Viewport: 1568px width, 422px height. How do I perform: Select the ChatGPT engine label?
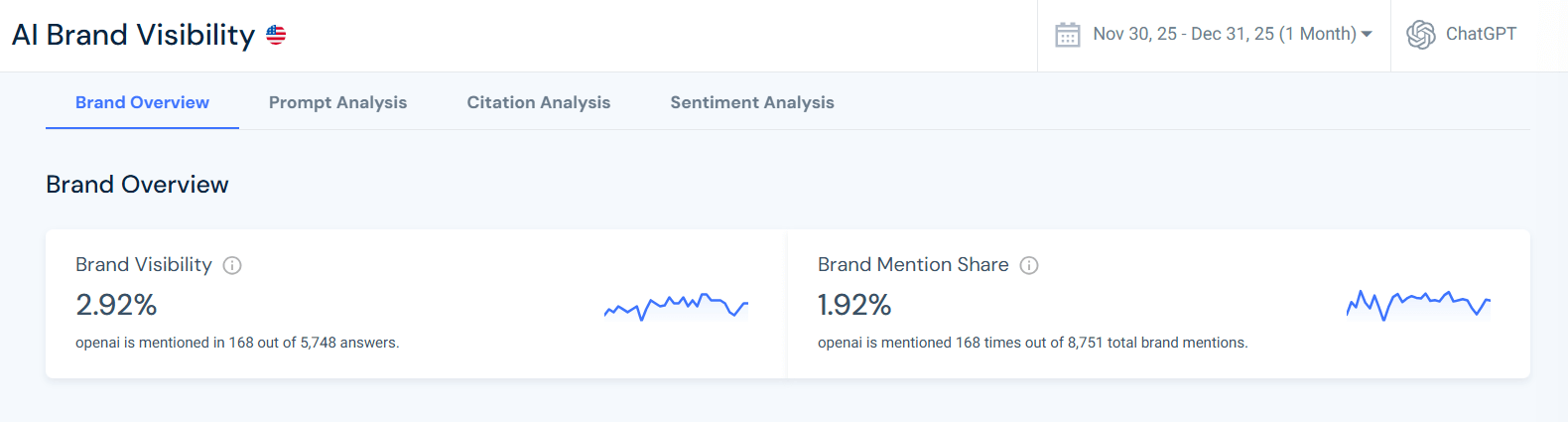1481,35
